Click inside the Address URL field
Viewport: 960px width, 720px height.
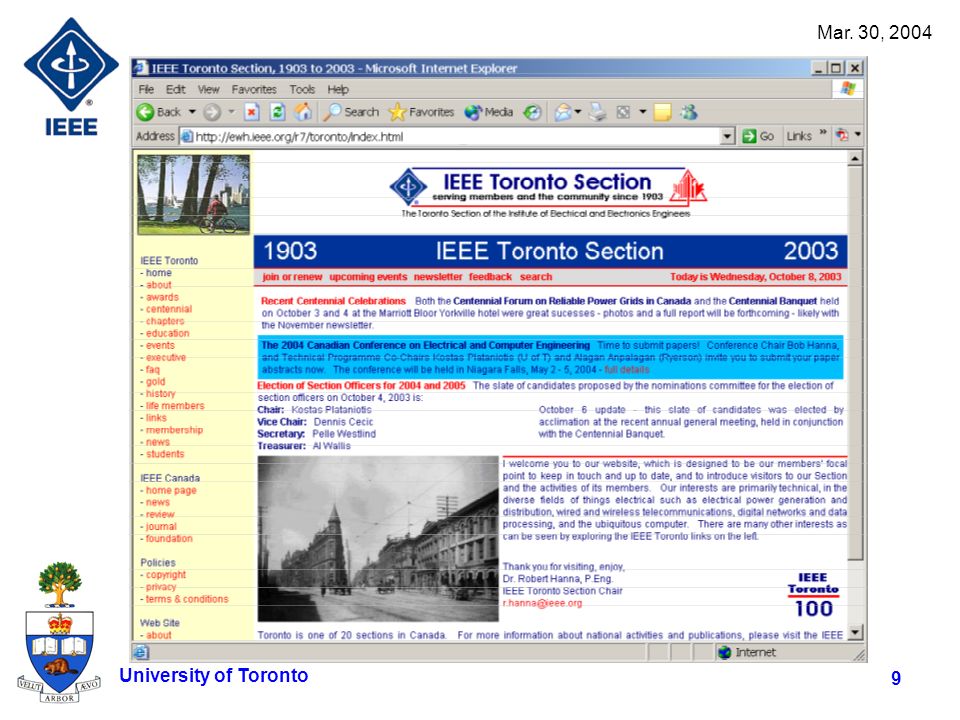click(456, 136)
